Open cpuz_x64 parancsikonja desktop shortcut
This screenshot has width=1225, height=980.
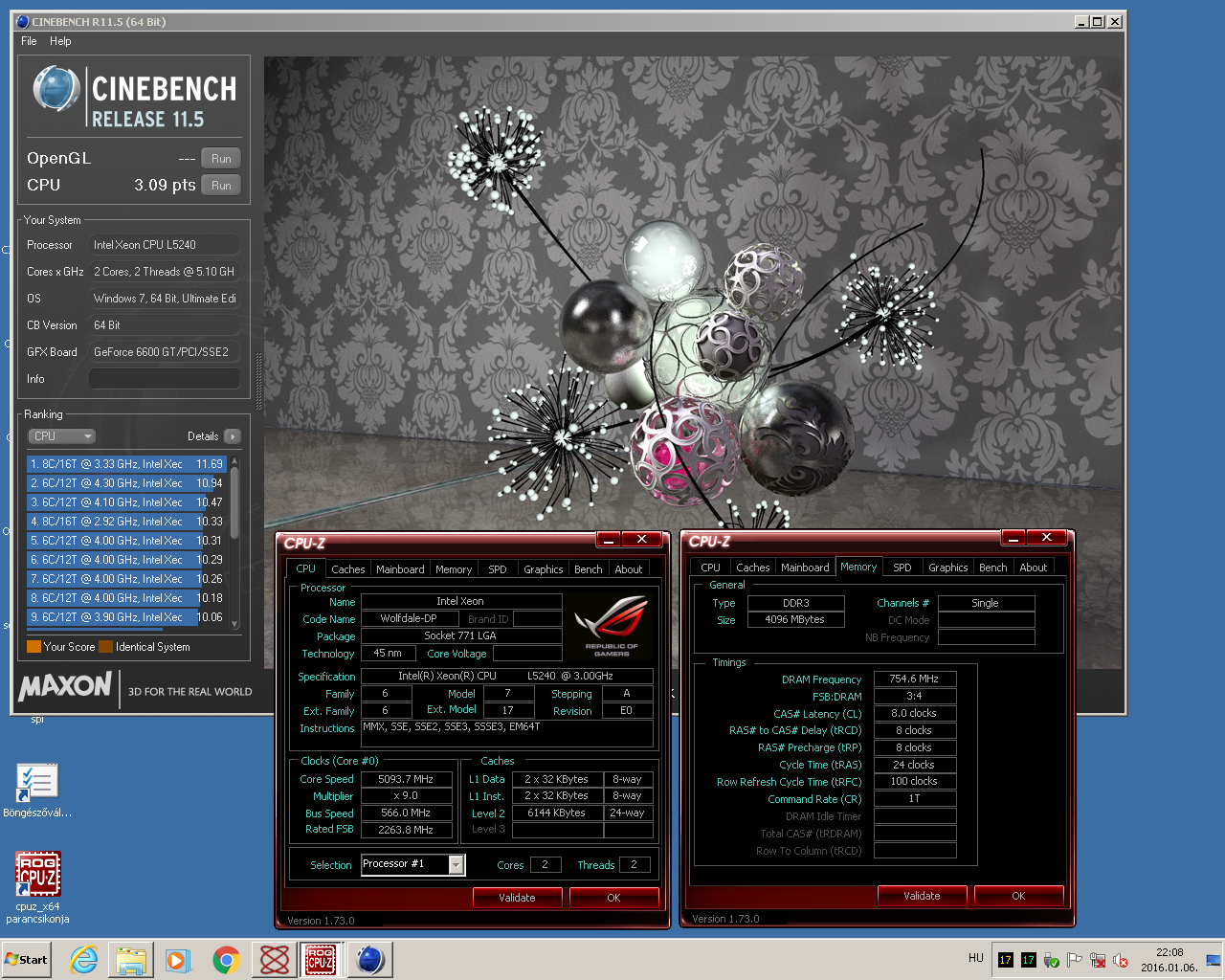click(37, 887)
